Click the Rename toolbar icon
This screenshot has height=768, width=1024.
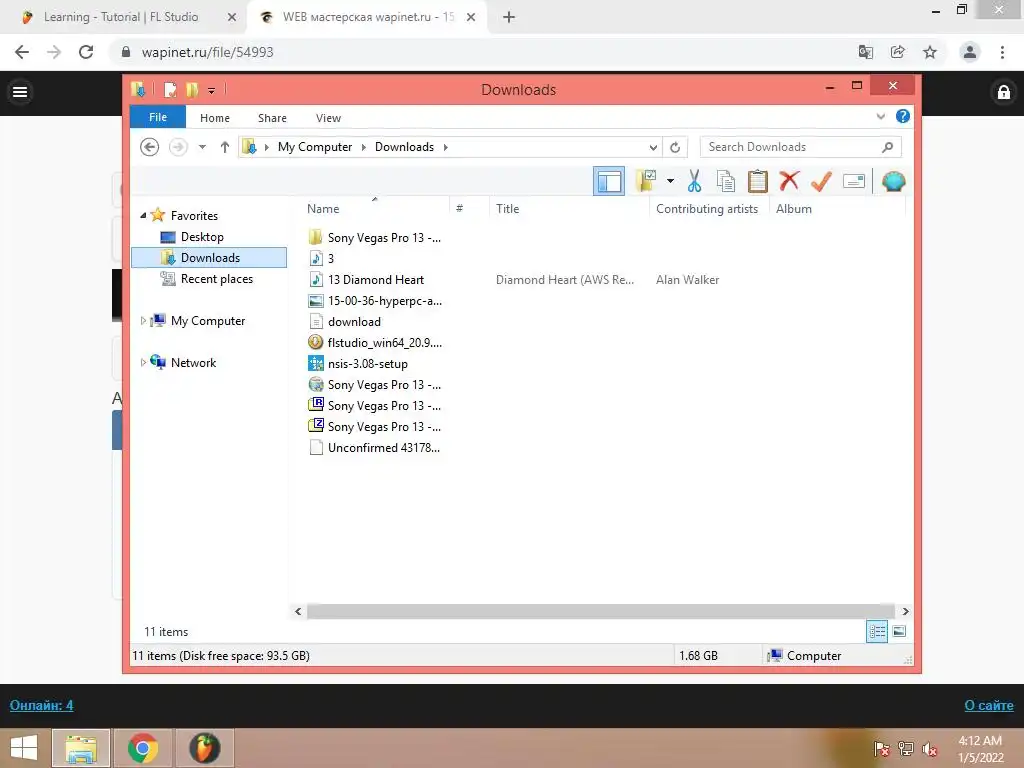[854, 181]
